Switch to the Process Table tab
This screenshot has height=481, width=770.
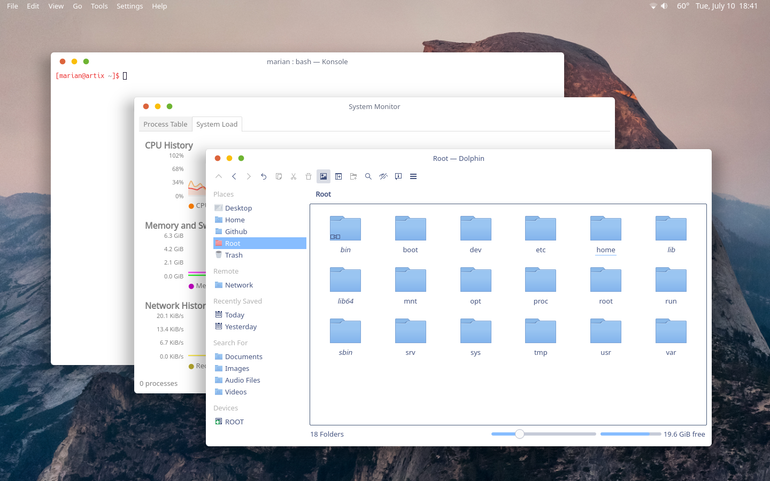(x=165, y=124)
